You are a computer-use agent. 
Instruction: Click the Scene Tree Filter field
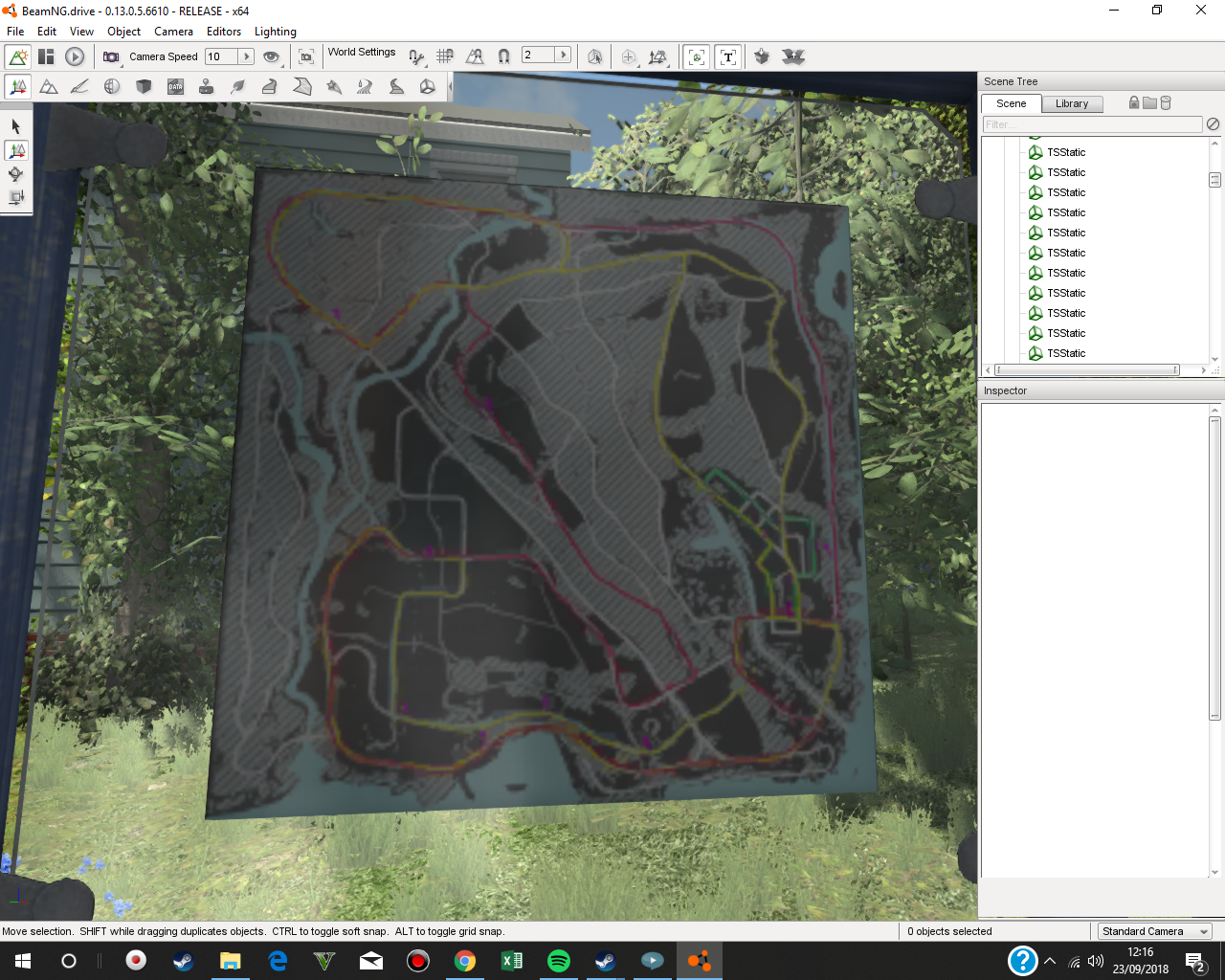(x=1092, y=124)
